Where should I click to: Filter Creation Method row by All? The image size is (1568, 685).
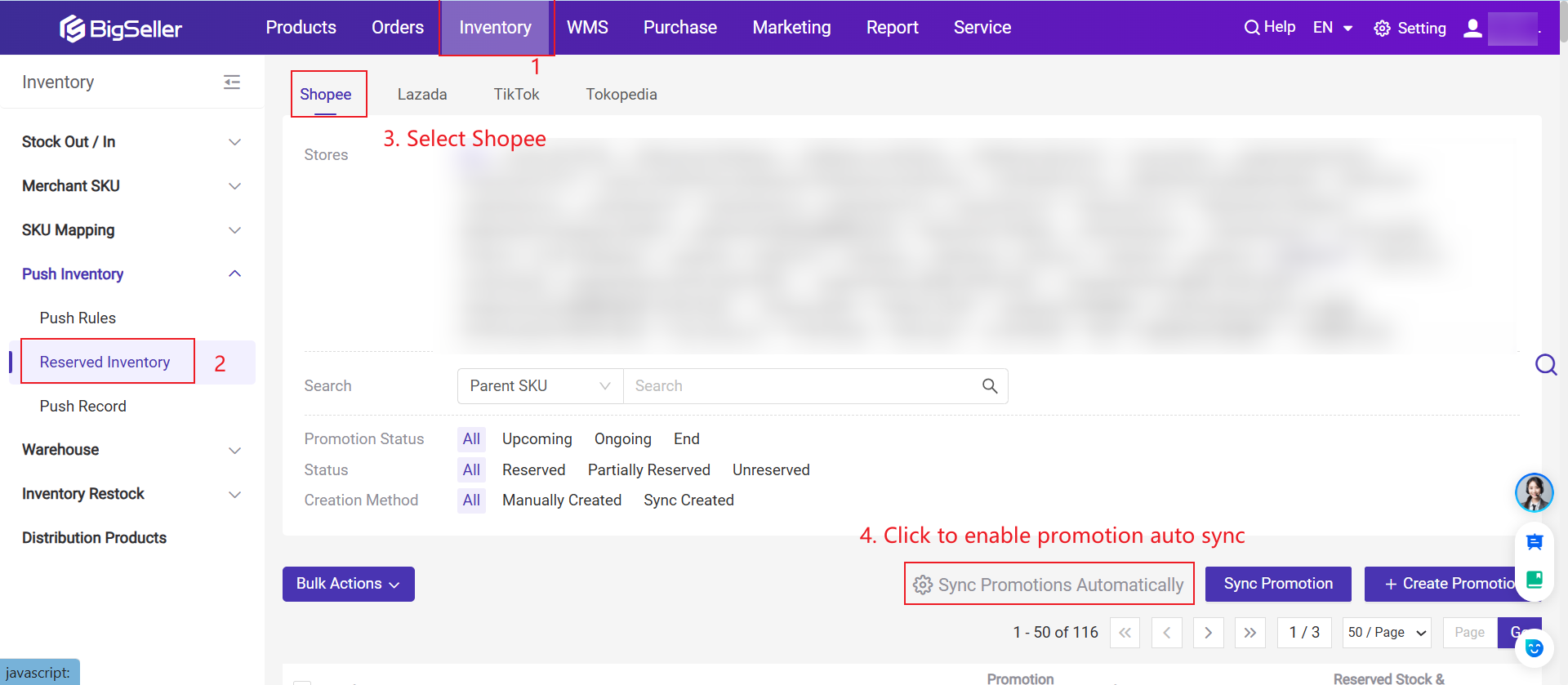[x=471, y=500]
